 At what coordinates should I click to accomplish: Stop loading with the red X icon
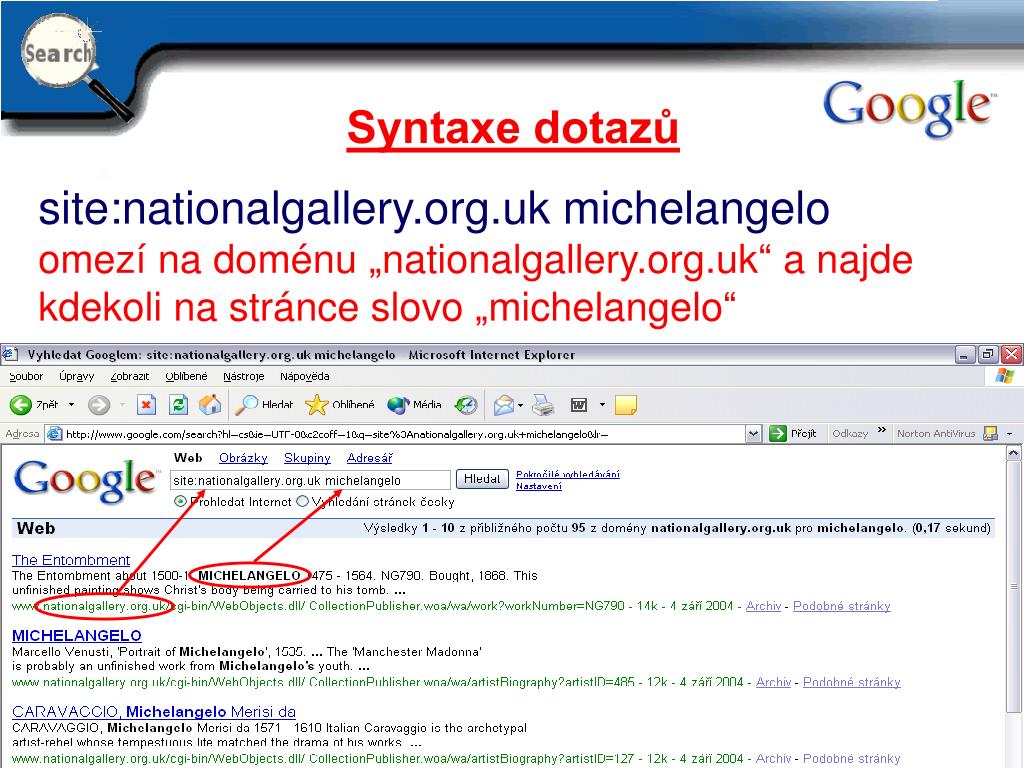(146, 405)
